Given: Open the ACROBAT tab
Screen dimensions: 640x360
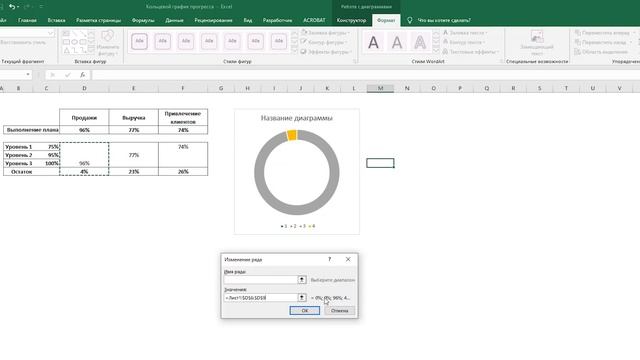Looking at the screenshot, I should tap(314, 20).
